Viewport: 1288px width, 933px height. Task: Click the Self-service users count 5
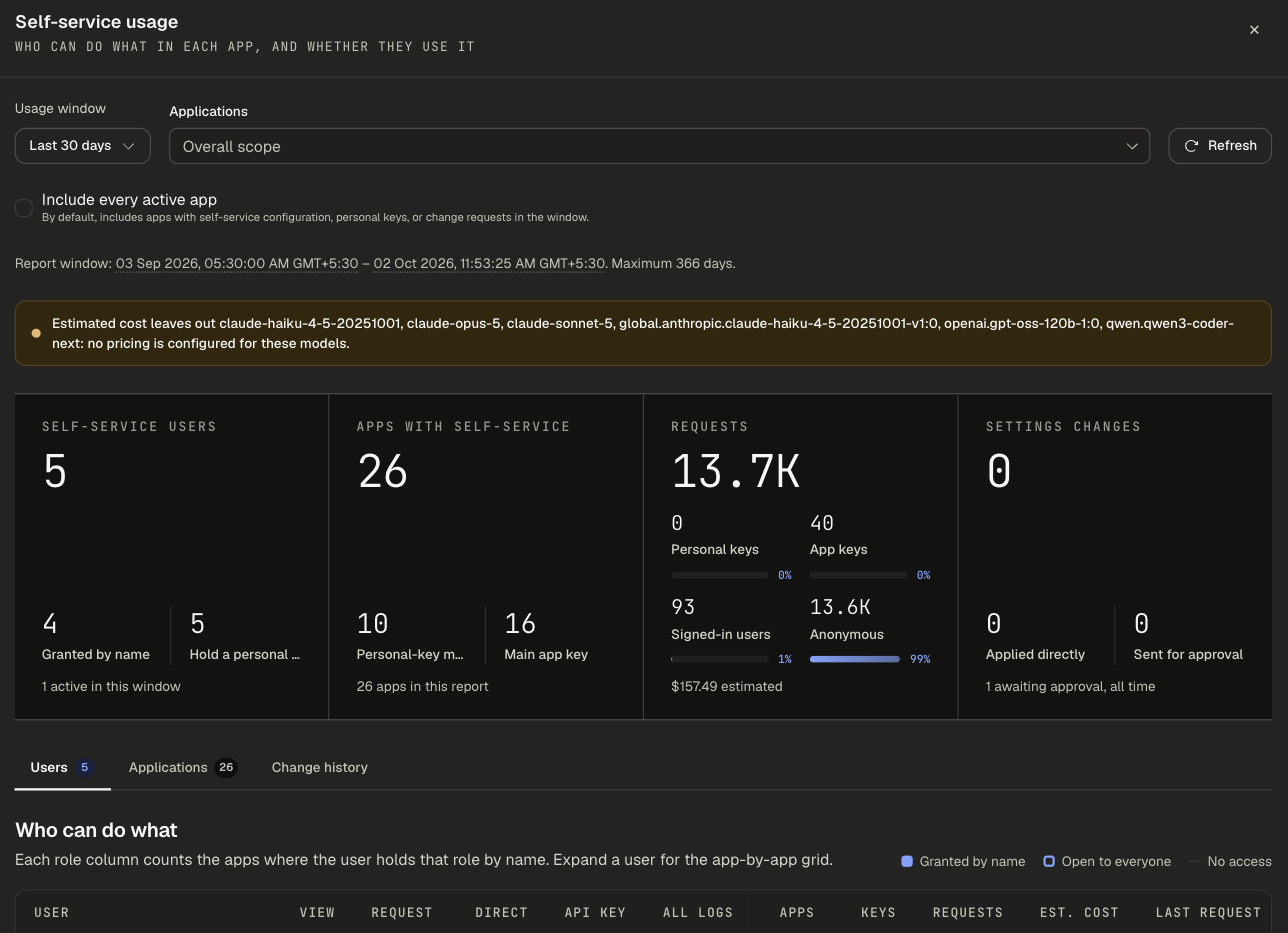point(55,471)
